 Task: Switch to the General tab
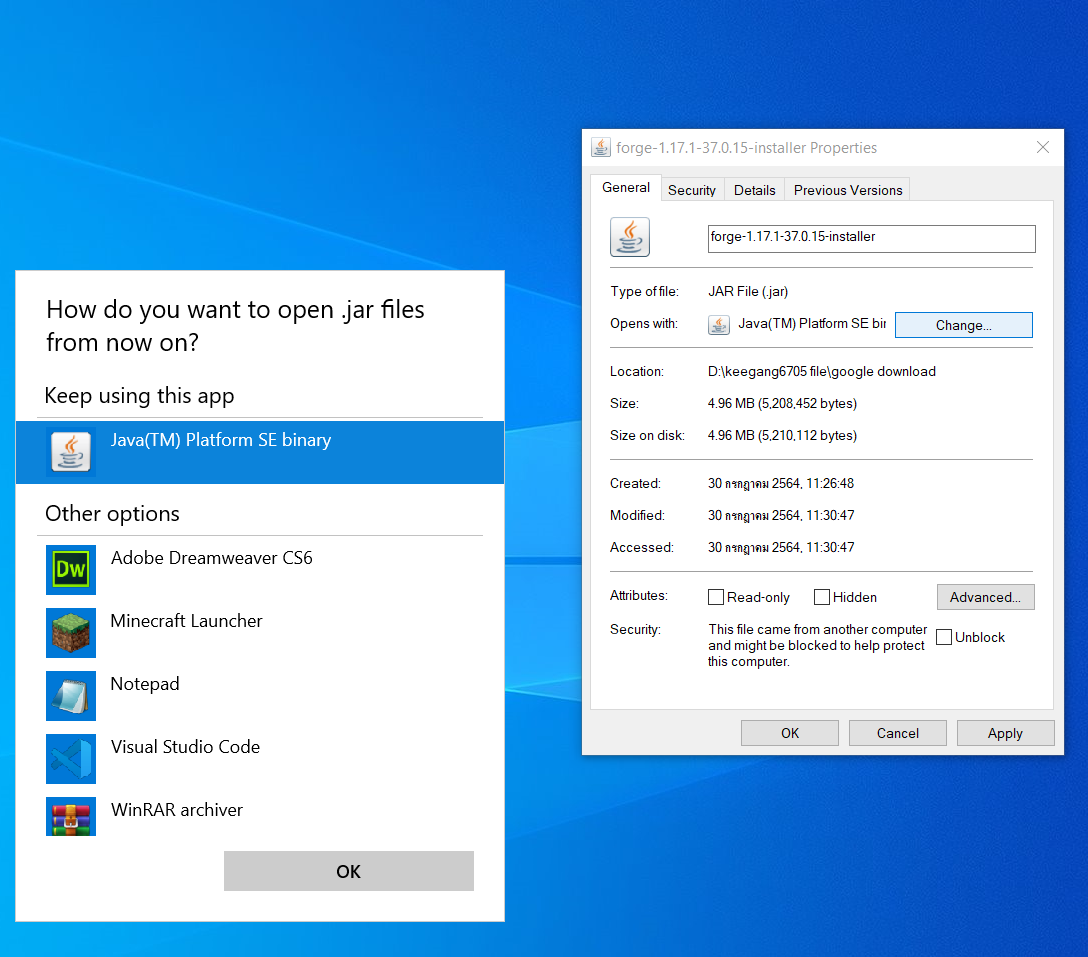pos(626,187)
